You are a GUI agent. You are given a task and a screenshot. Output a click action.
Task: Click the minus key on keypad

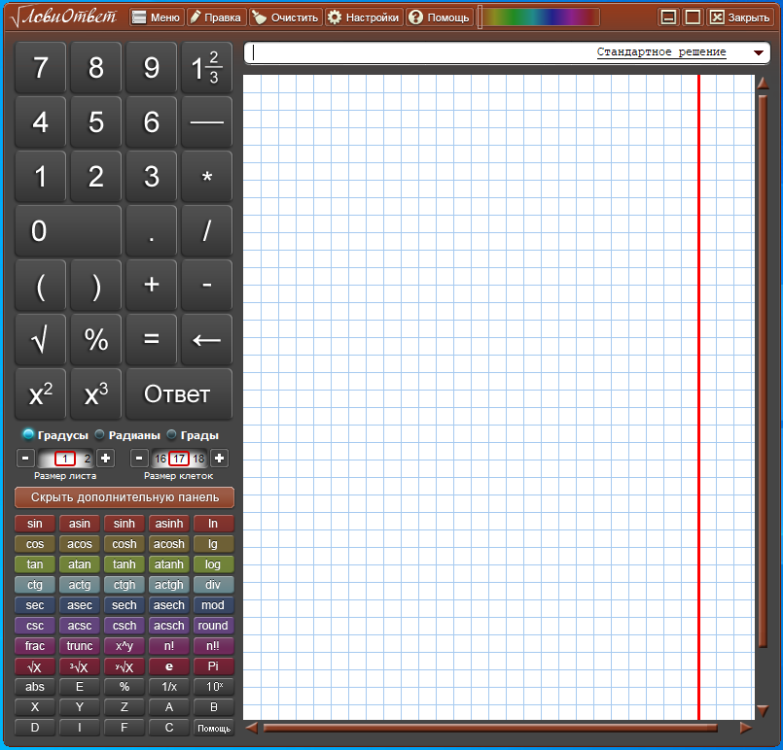[207, 285]
